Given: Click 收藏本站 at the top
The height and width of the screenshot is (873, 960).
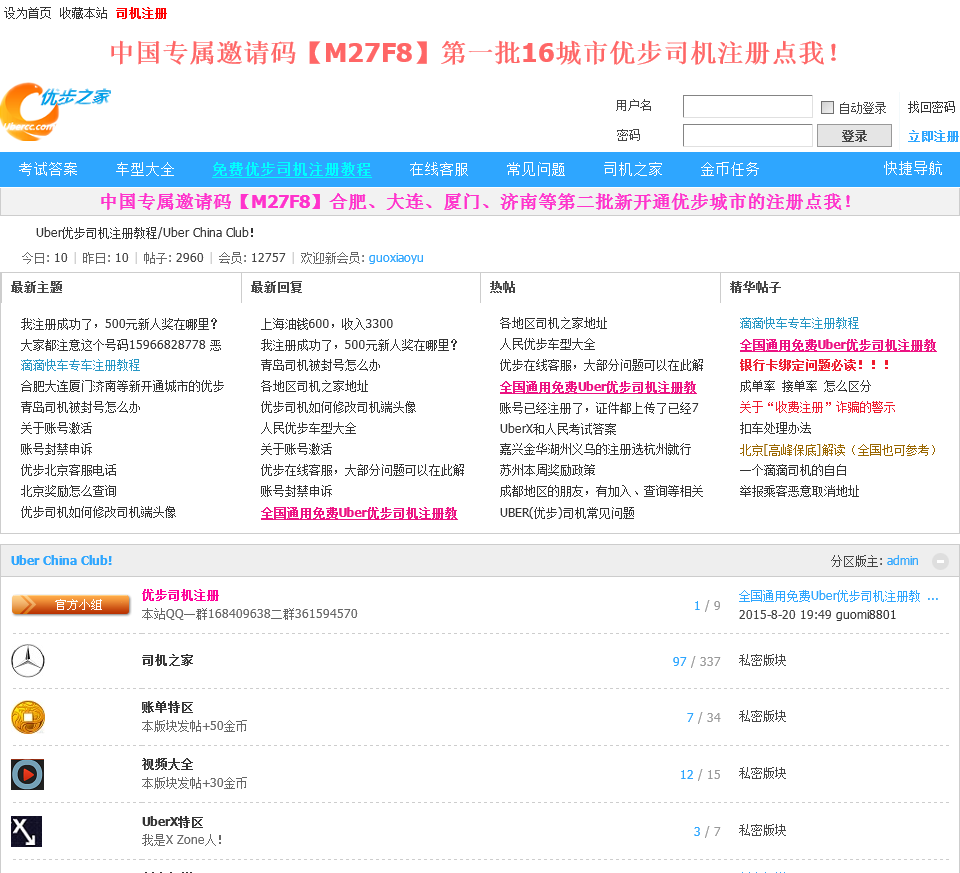Looking at the screenshot, I should pos(83,13).
